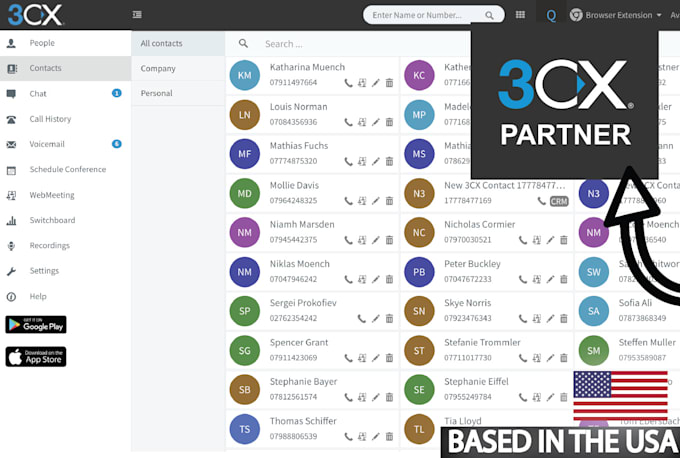680x458 pixels.
Task: Edit the Sergei Prokofiev contact
Action: 376,319
